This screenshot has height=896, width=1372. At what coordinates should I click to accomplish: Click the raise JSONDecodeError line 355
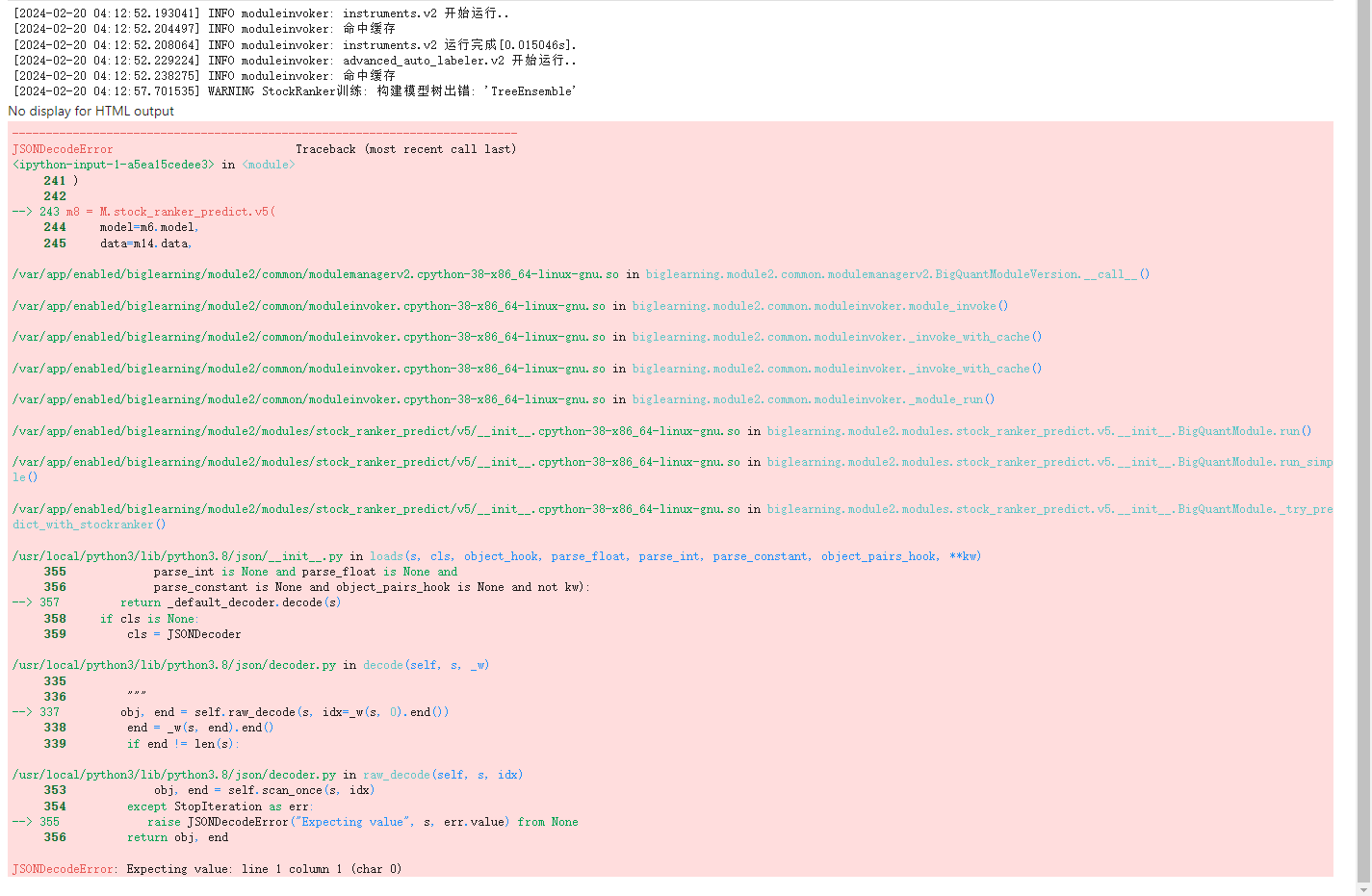click(362, 822)
